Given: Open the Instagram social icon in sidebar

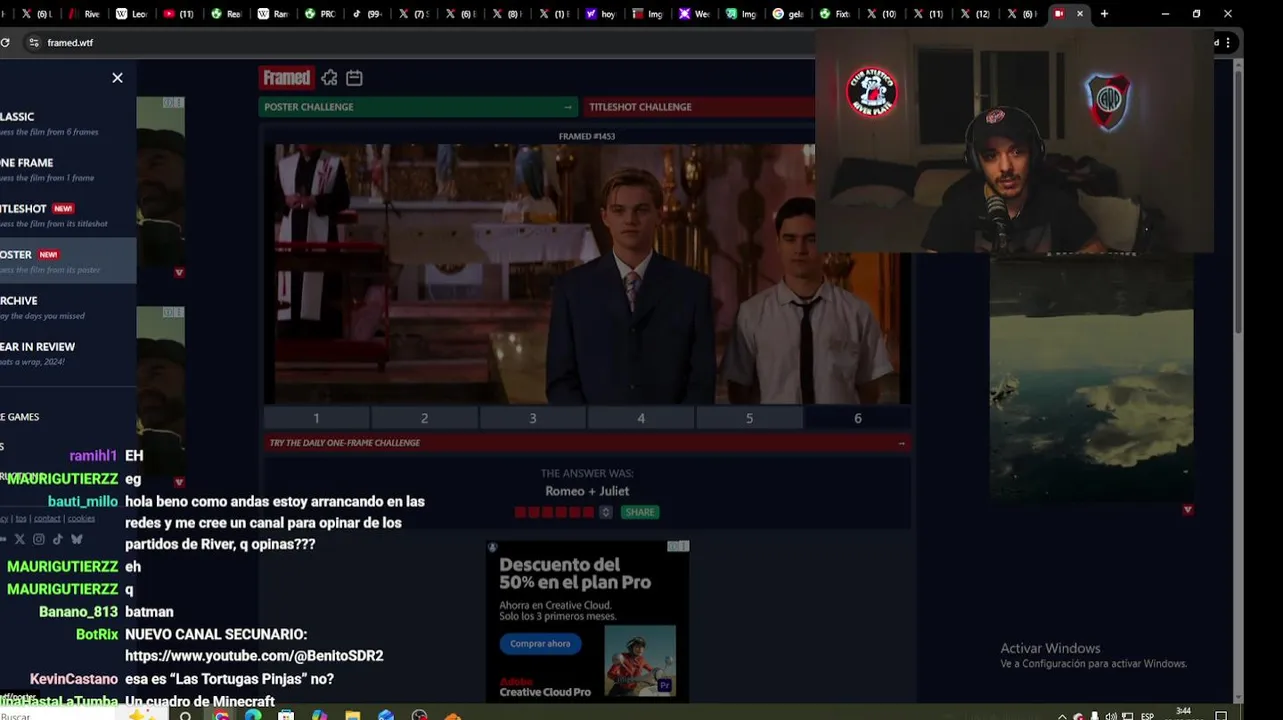Looking at the screenshot, I should click(x=39, y=539).
